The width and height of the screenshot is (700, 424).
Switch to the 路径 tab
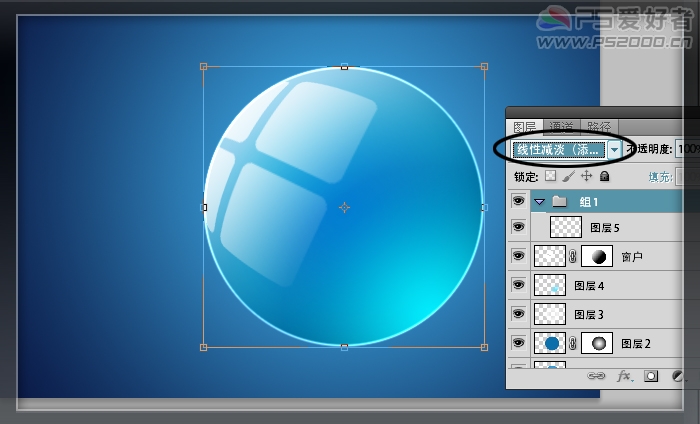coord(599,127)
